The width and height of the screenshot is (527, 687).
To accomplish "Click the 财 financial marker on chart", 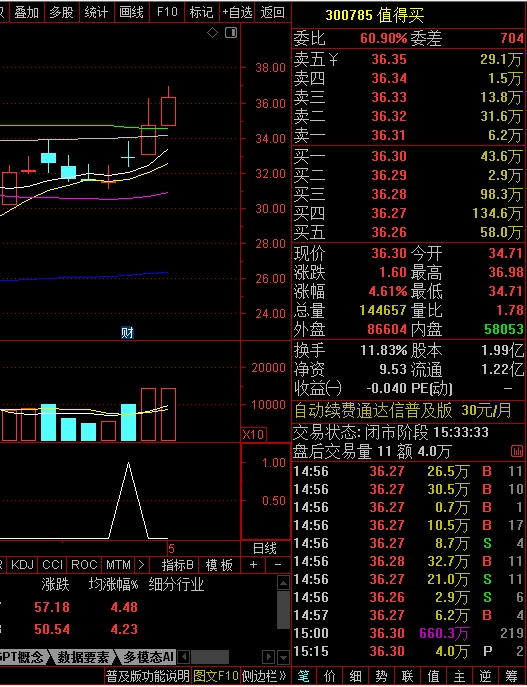I will (x=127, y=333).
